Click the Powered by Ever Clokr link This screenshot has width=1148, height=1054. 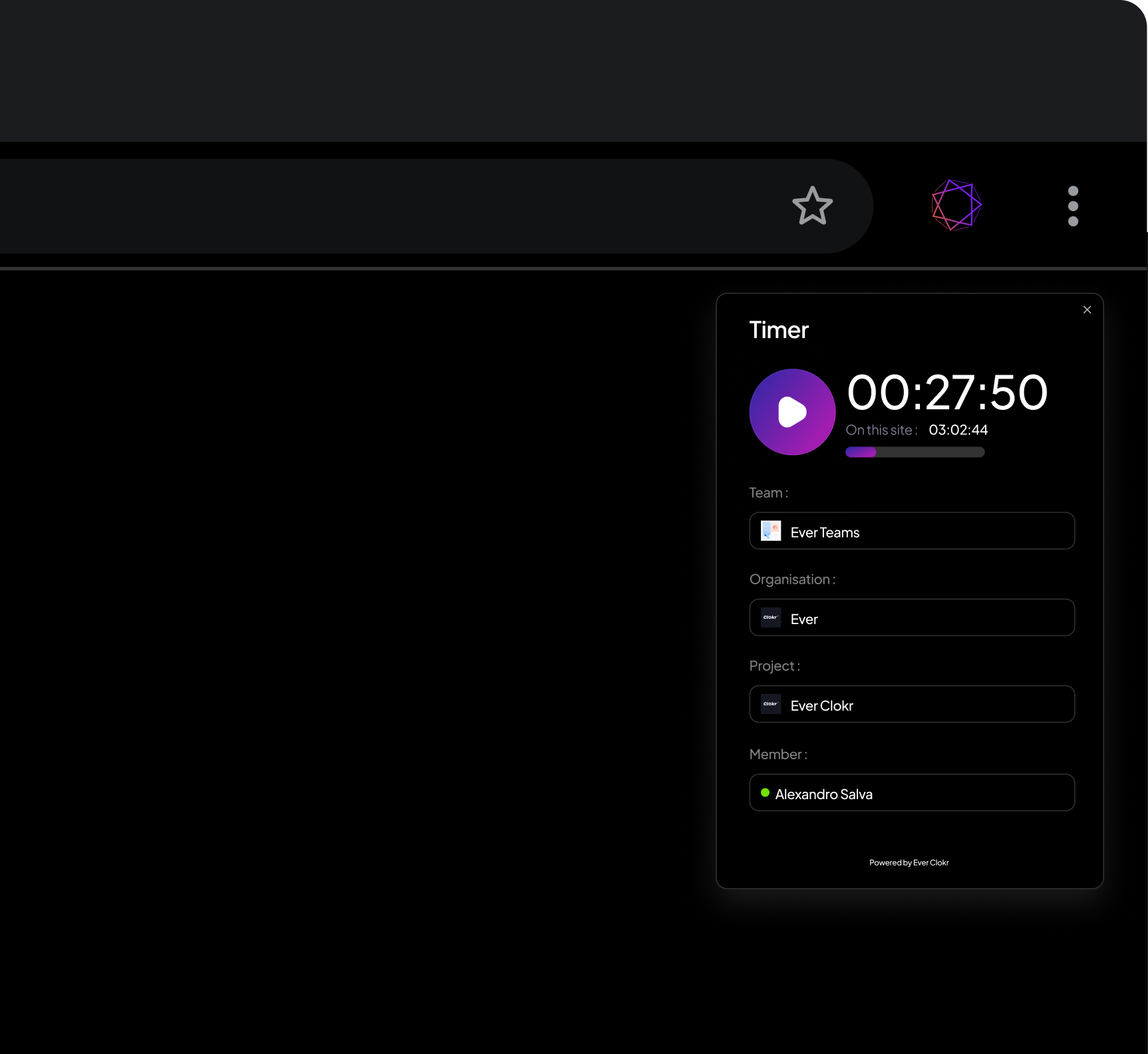[909, 862]
